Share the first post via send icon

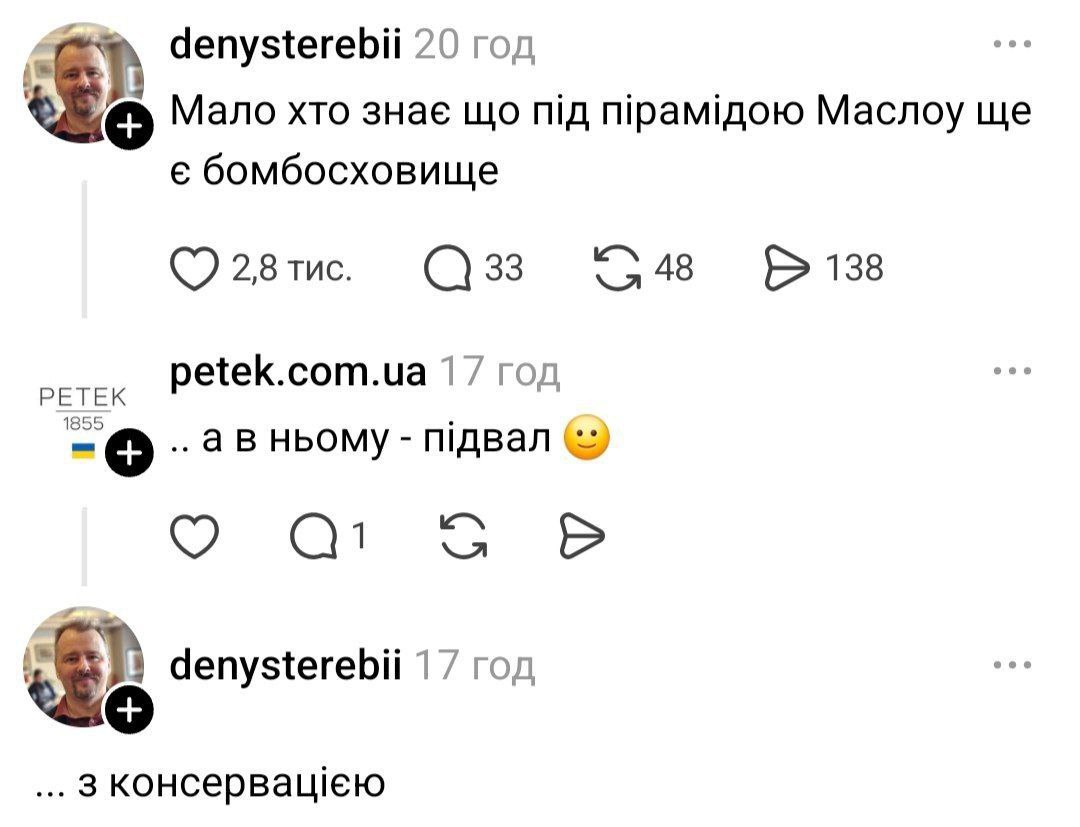point(787,268)
